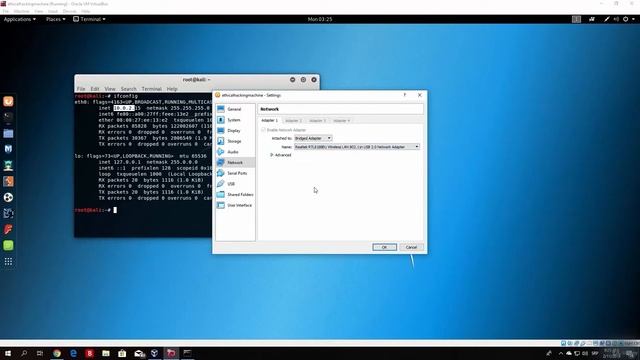This screenshot has height=360, width=640.
Task: Open Show Applications grid in dock
Action: point(8,262)
